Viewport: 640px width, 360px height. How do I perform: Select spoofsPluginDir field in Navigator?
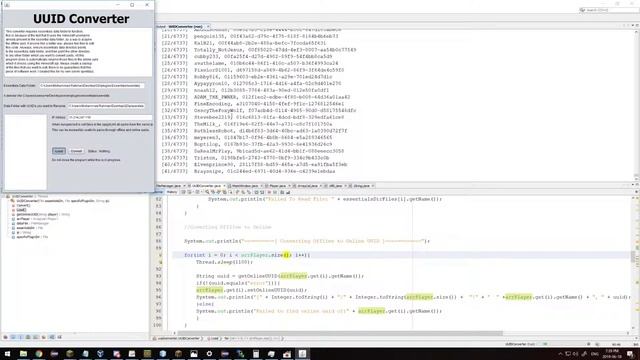click(30, 237)
